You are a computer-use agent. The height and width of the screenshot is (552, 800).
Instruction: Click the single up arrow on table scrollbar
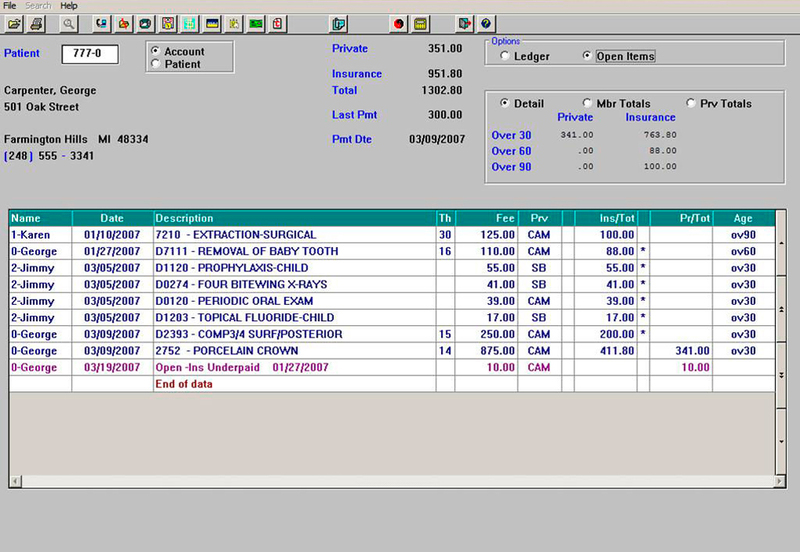[781, 243]
